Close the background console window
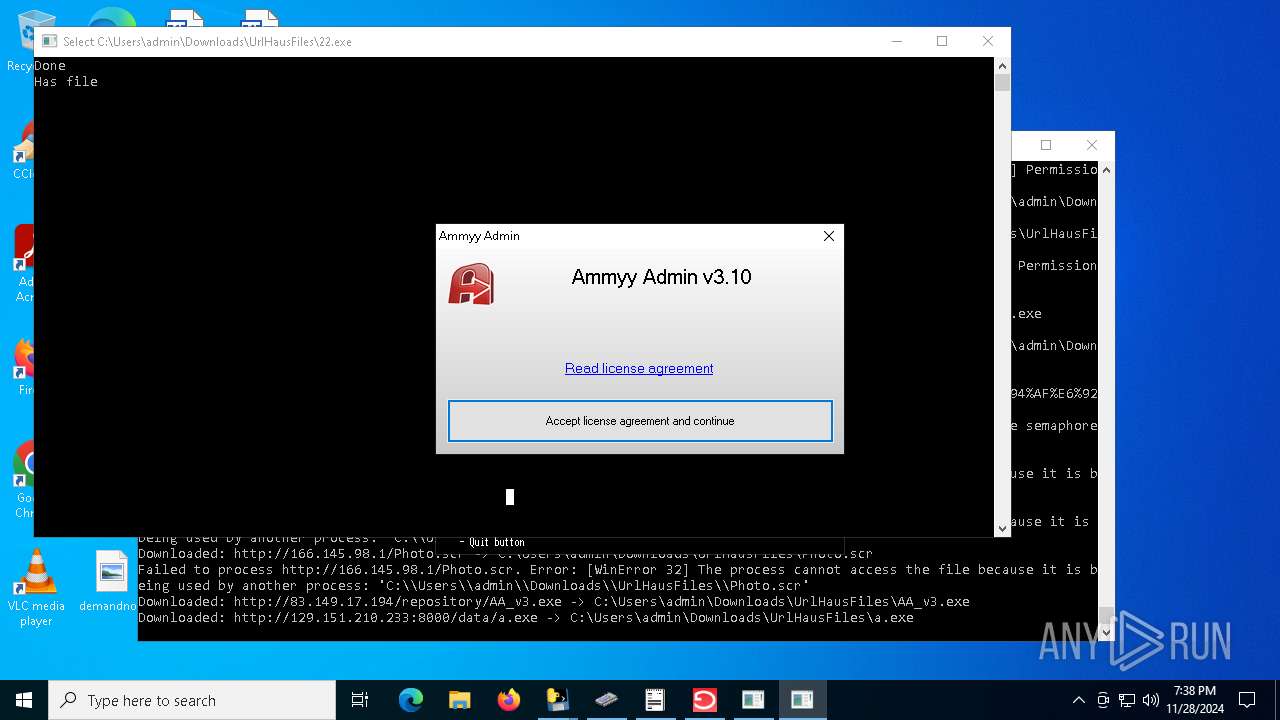Viewport: 1280px width, 720px height. pyautogui.click(x=1092, y=145)
